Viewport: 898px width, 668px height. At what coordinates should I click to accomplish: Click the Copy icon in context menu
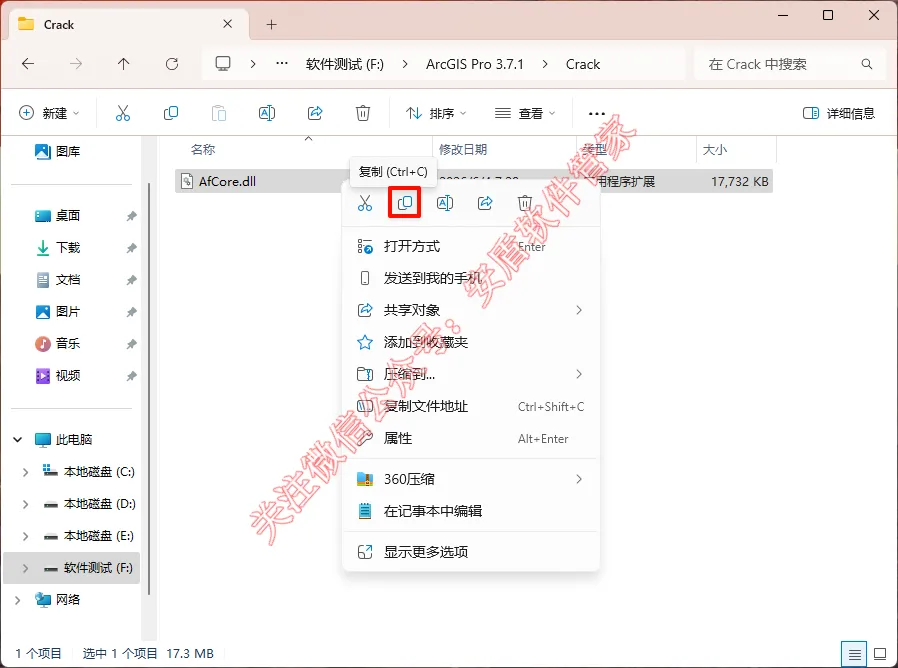[x=405, y=202]
